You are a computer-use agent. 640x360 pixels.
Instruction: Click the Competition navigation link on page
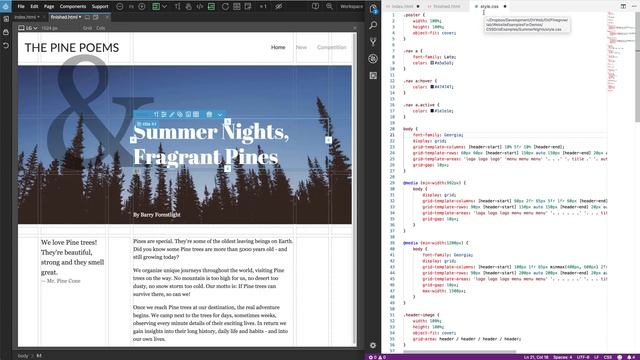click(331, 47)
